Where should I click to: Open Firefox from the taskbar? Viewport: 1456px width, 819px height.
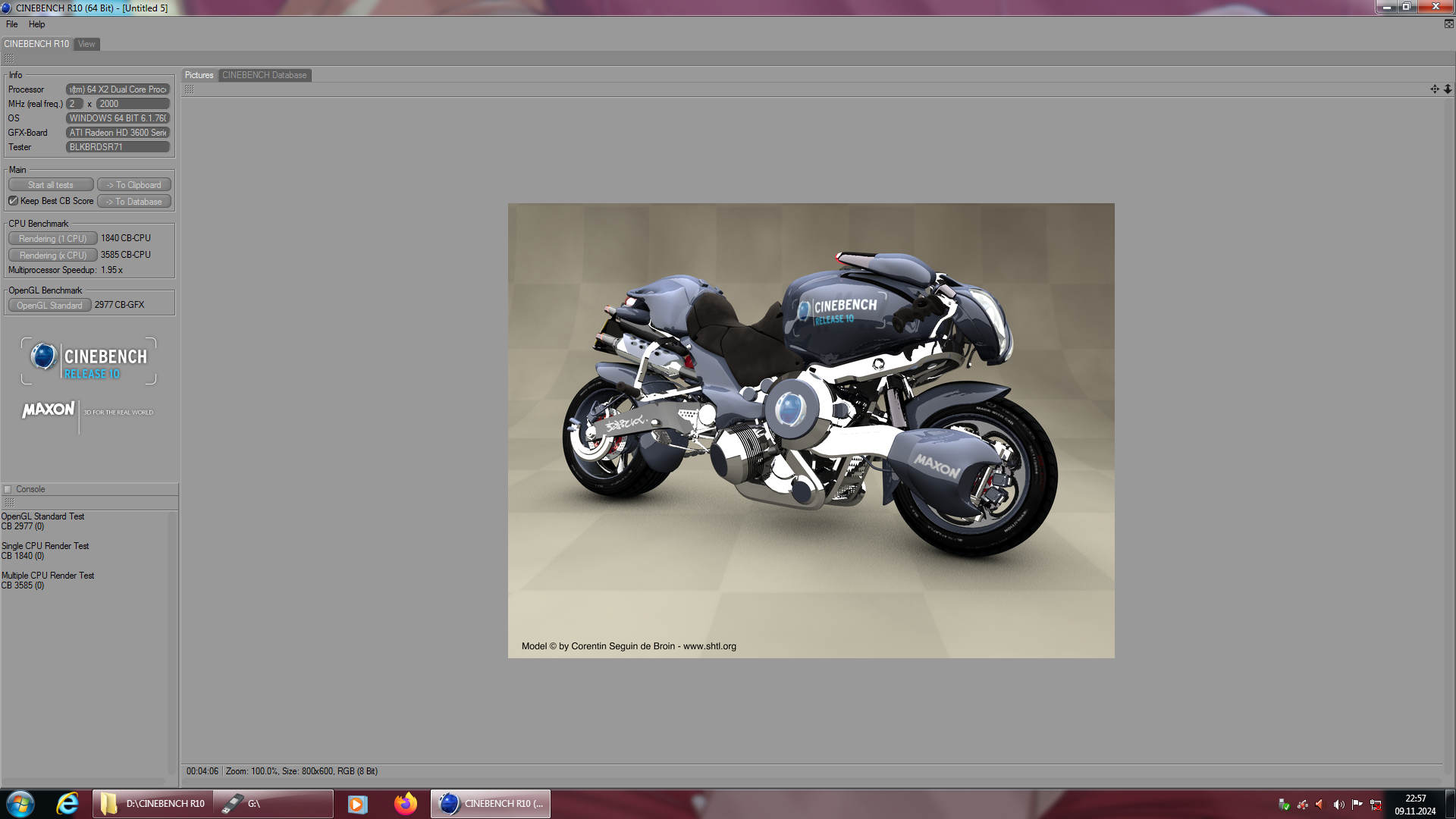(406, 804)
